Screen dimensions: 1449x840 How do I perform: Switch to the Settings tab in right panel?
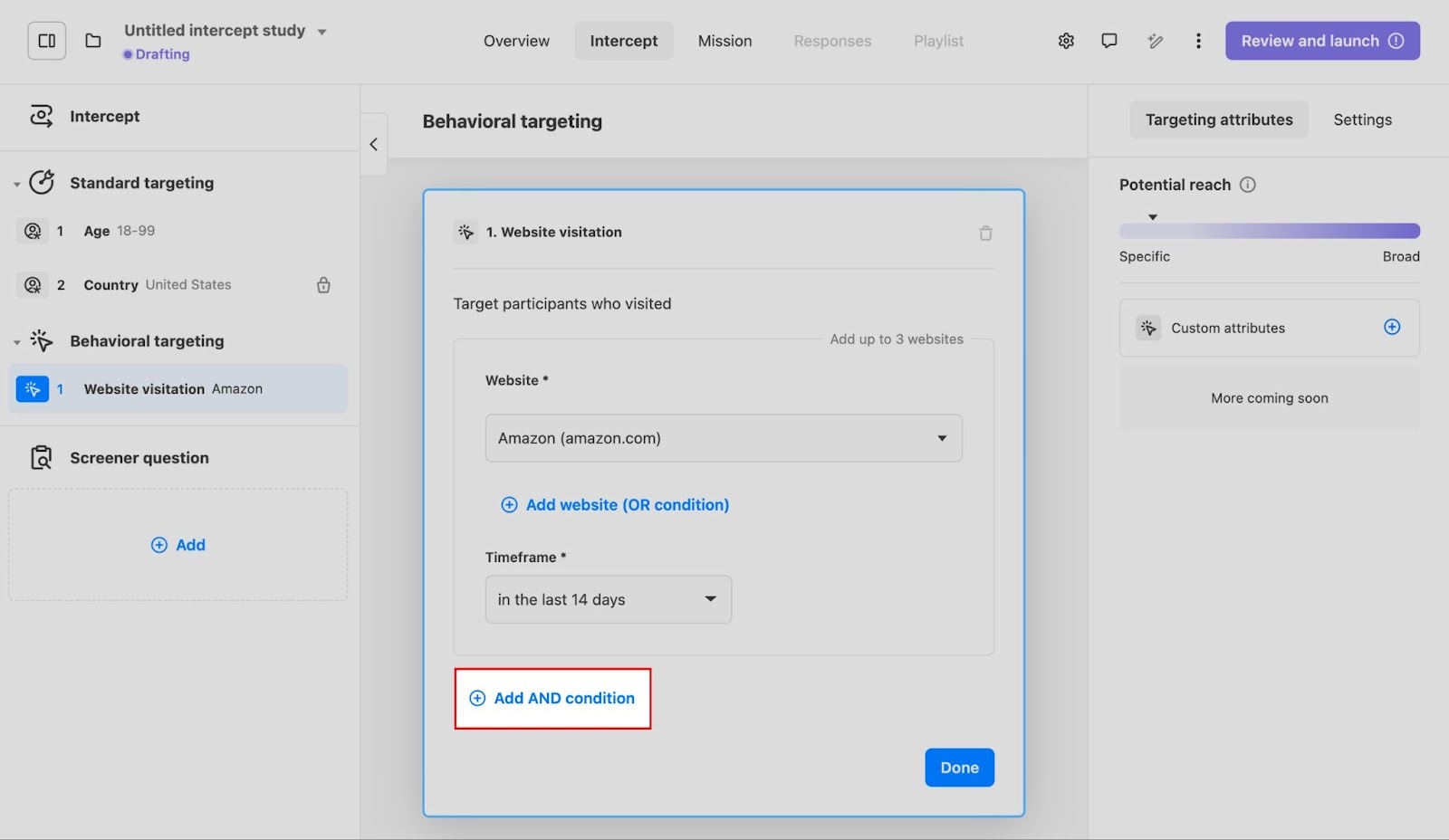click(x=1362, y=119)
